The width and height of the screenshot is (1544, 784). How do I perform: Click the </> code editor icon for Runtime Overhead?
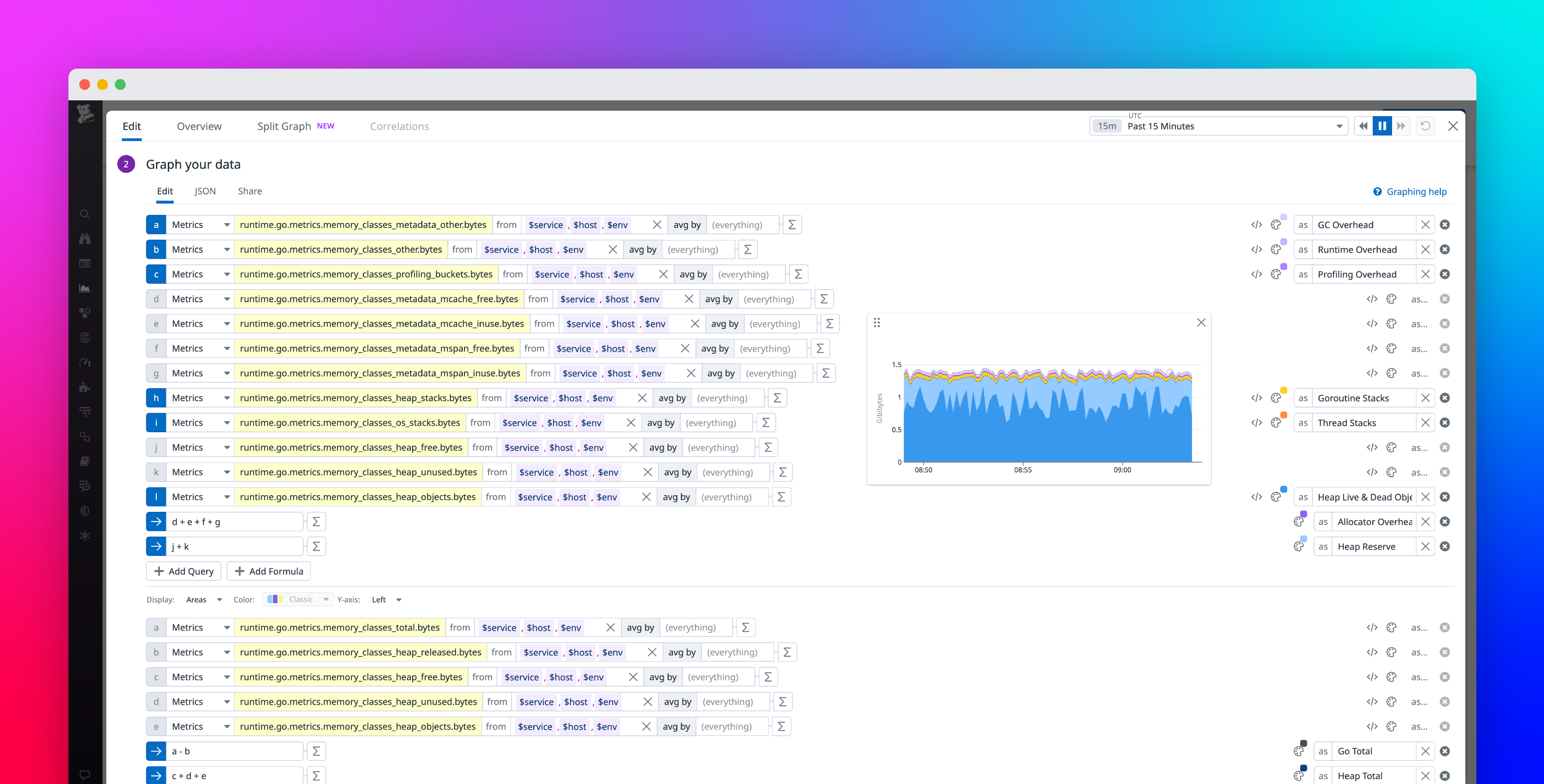click(1256, 249)
